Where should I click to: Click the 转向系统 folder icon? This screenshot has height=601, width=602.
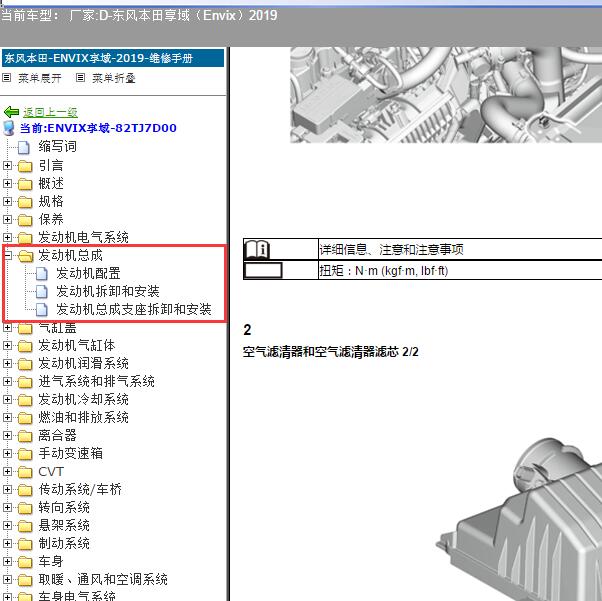(25, 508)
